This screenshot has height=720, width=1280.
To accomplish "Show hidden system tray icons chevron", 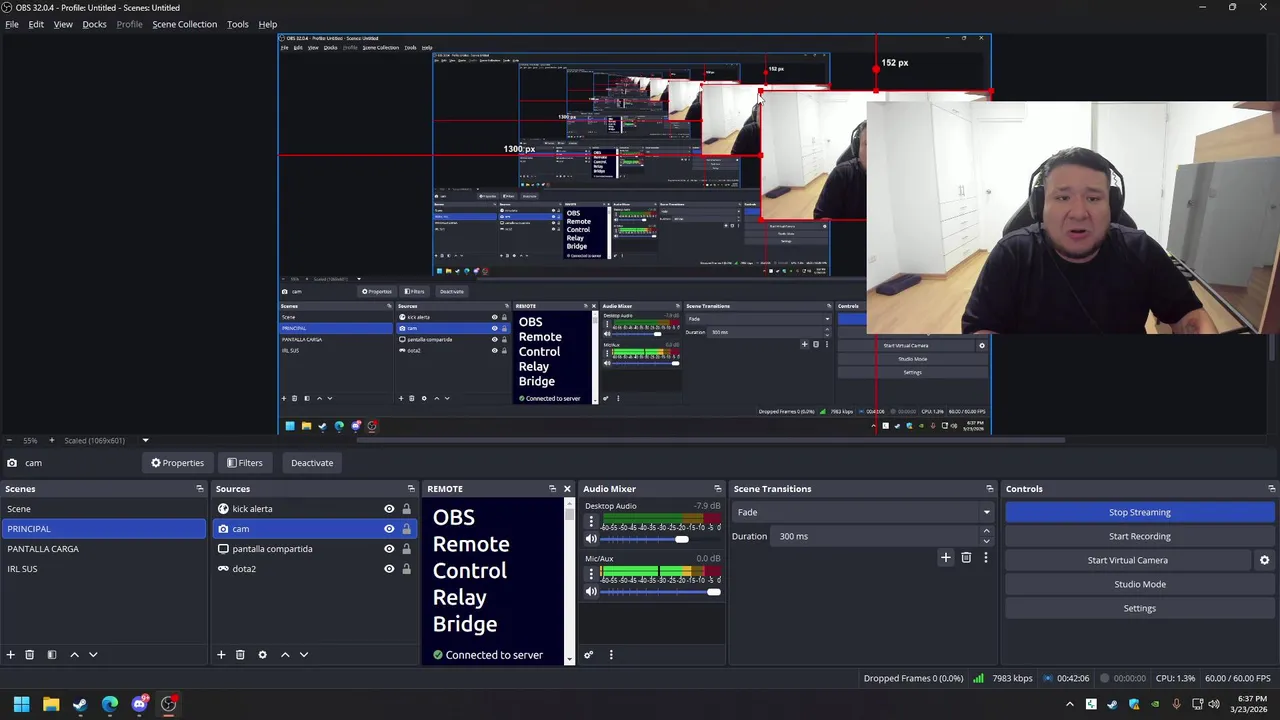I will pyautogui.click(x=1070, y=704).
